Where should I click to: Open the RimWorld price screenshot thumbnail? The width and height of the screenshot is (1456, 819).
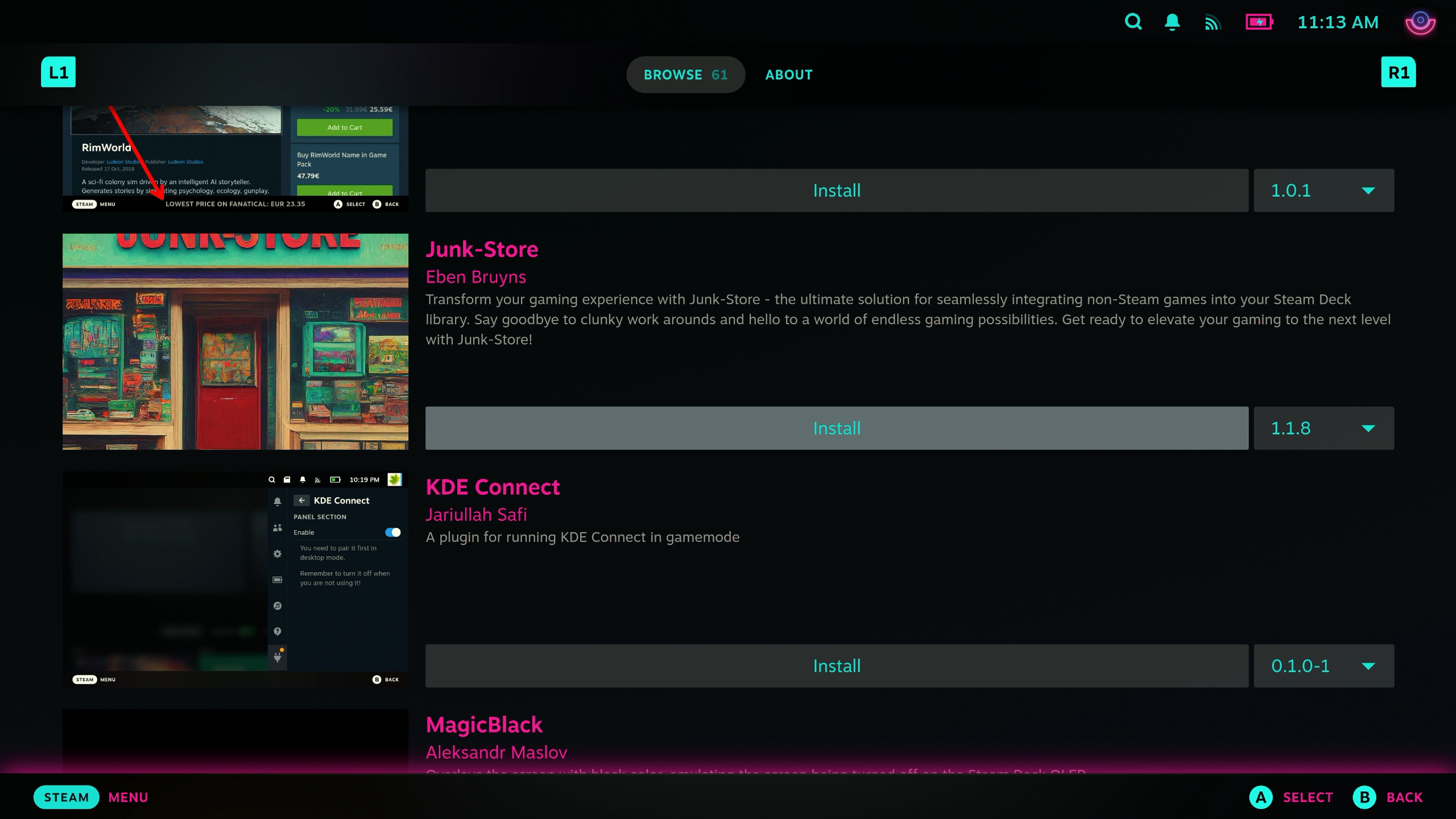[235, 159]
